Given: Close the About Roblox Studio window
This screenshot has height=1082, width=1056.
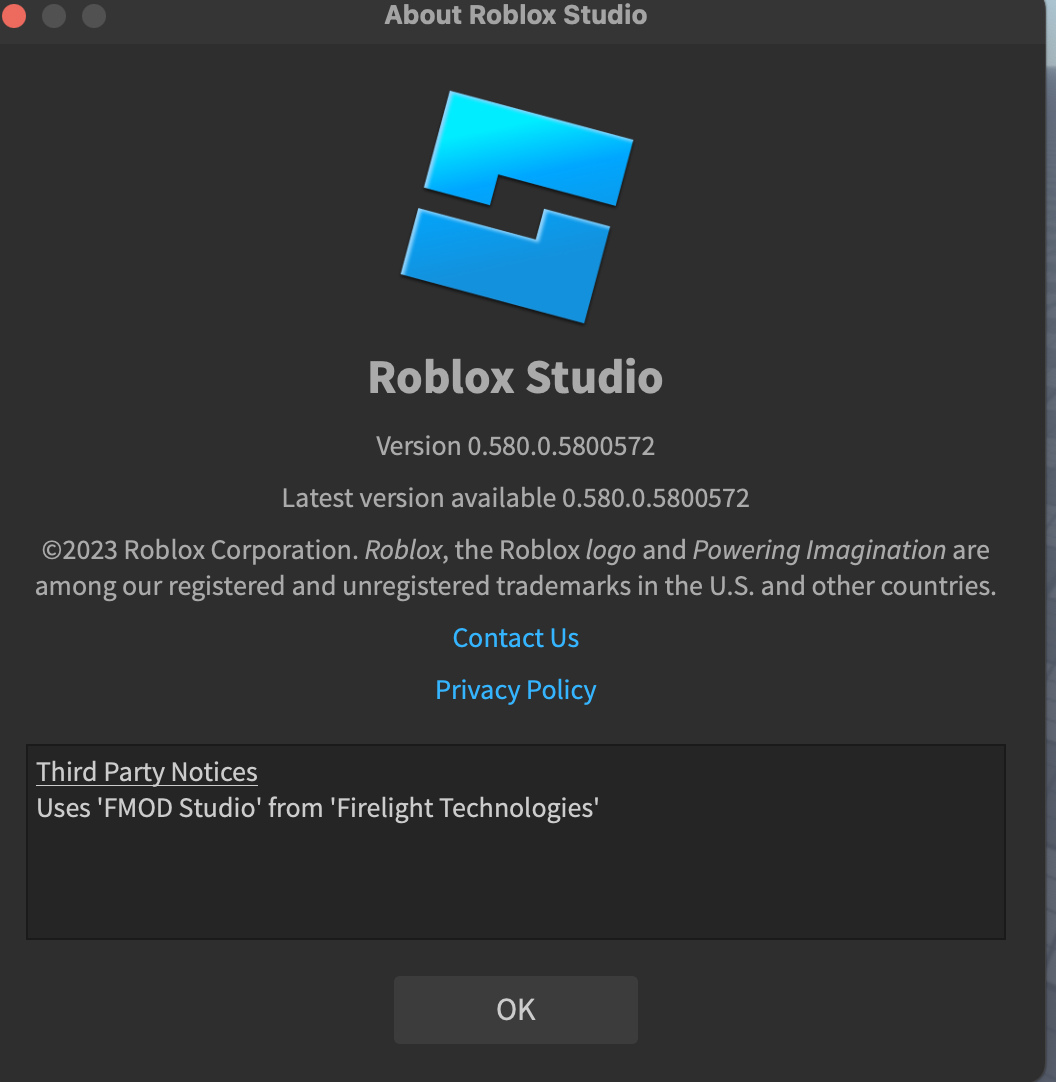Looking at the screenshot, I should 14,15.
